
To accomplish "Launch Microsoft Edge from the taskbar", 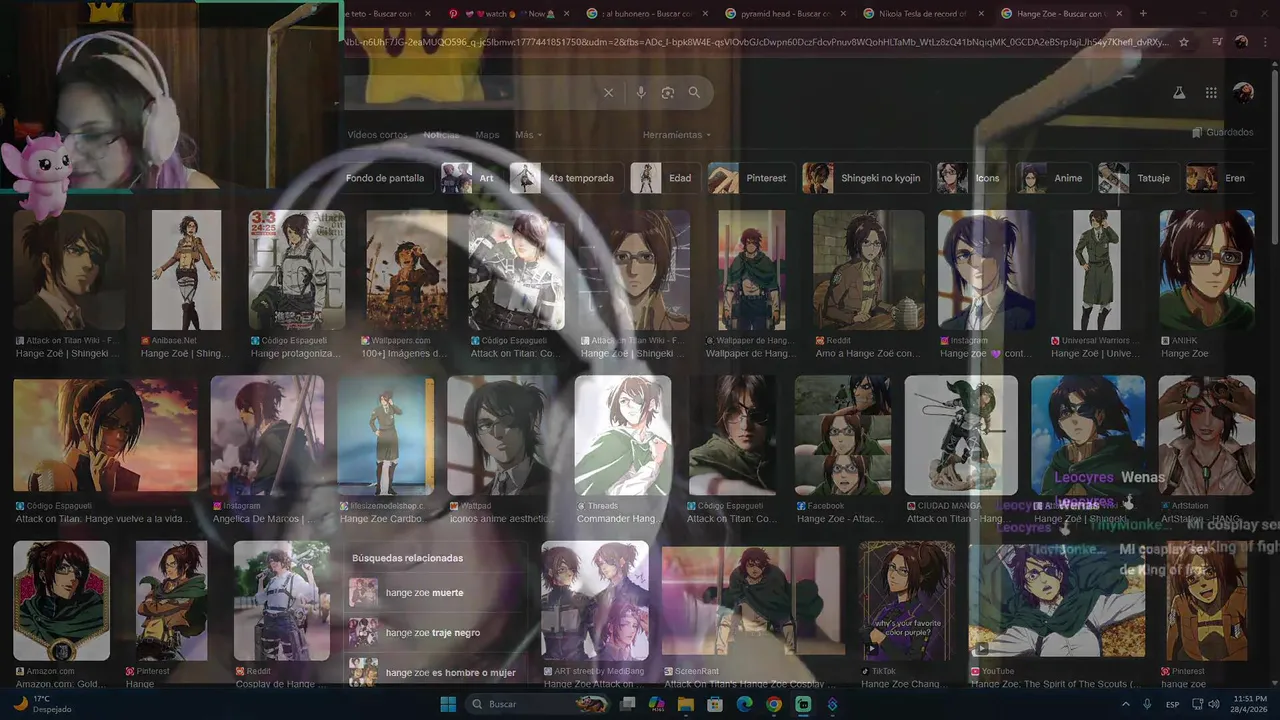I will pyautogui.click(x=744, y=704).
